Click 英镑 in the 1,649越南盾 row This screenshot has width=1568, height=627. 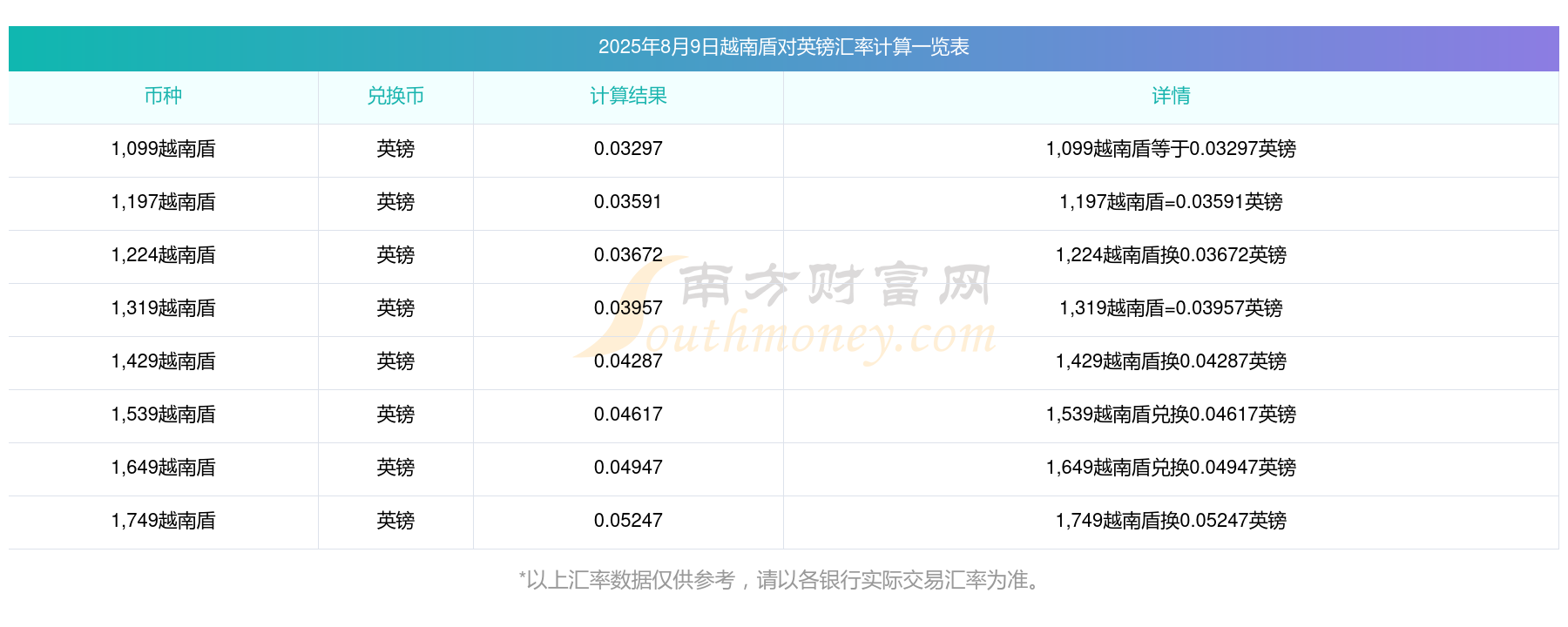(395, 468)
